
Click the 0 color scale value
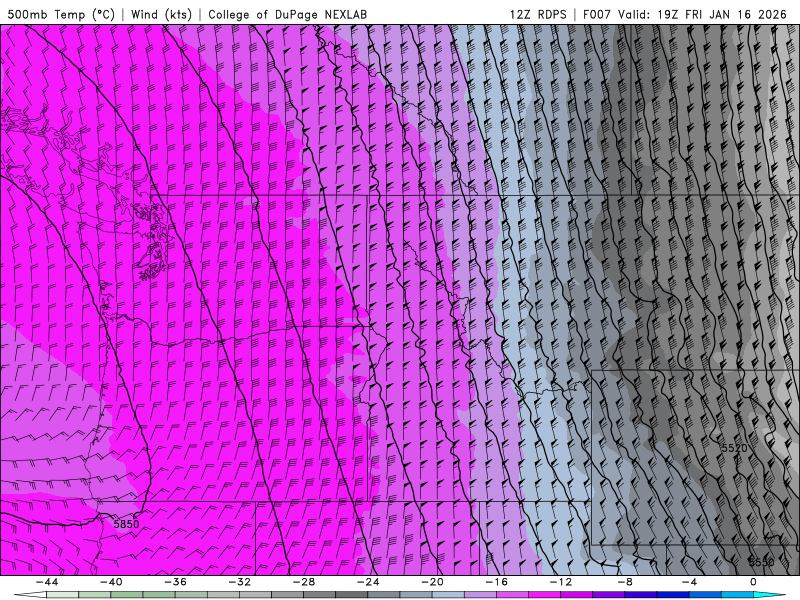[753, 582]
